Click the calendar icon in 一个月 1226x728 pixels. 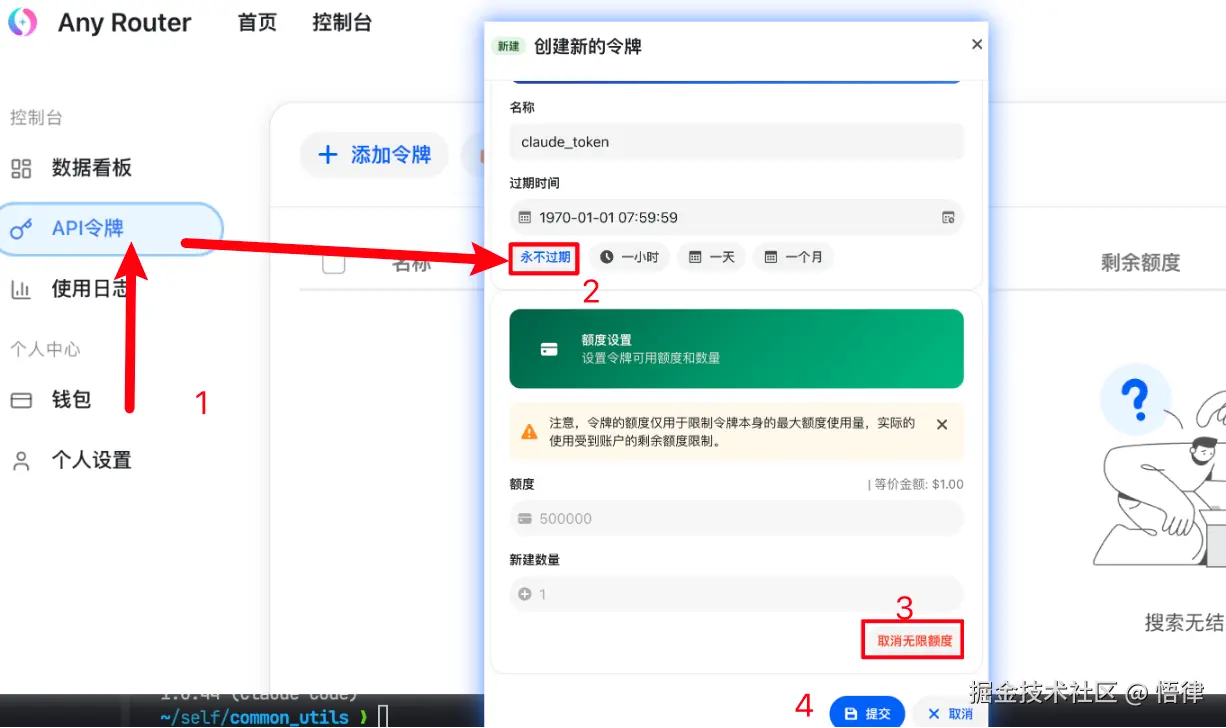click(x=771, y=257)
